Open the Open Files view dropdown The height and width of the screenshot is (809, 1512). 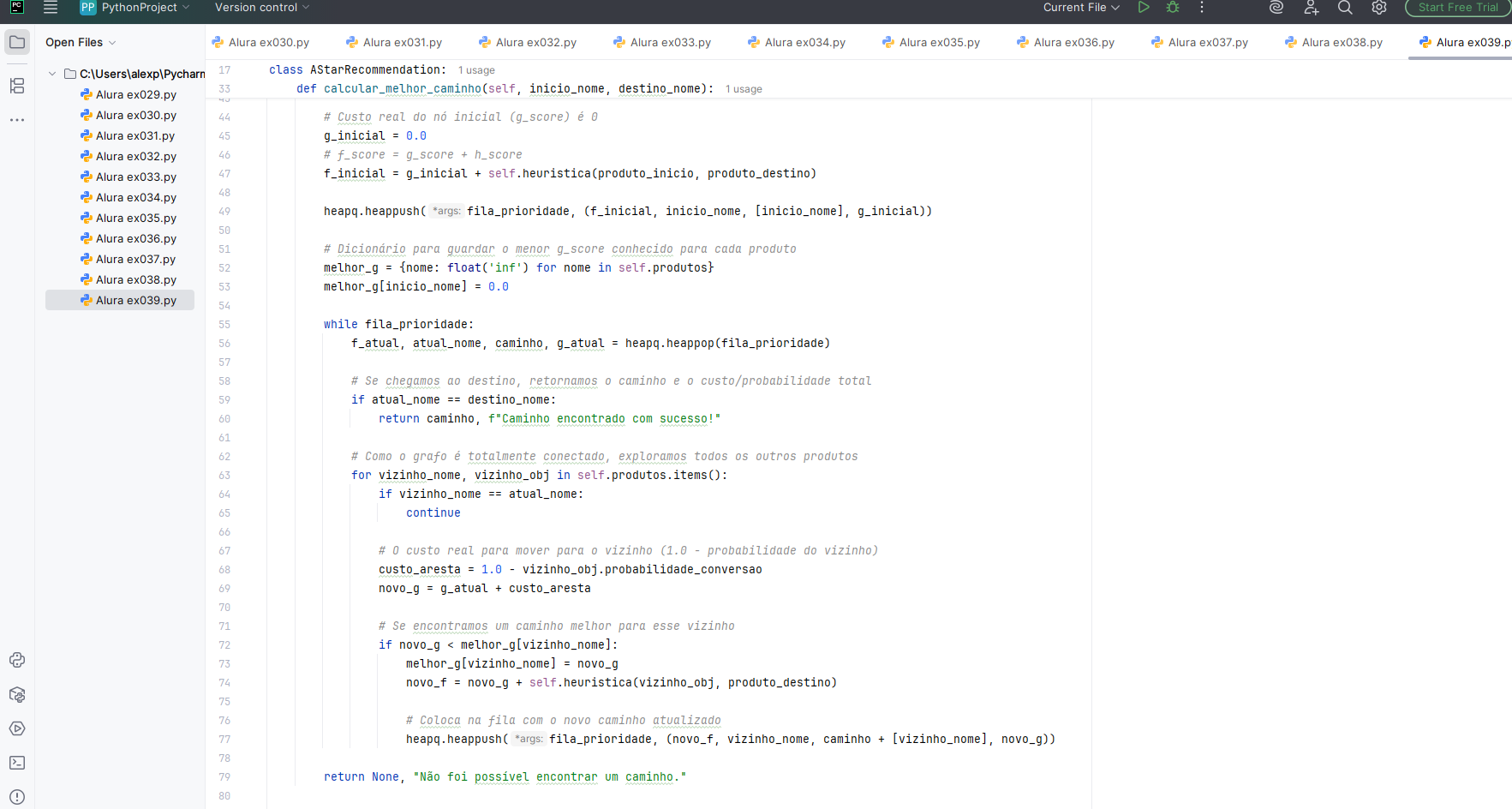[x=81, y=42]
